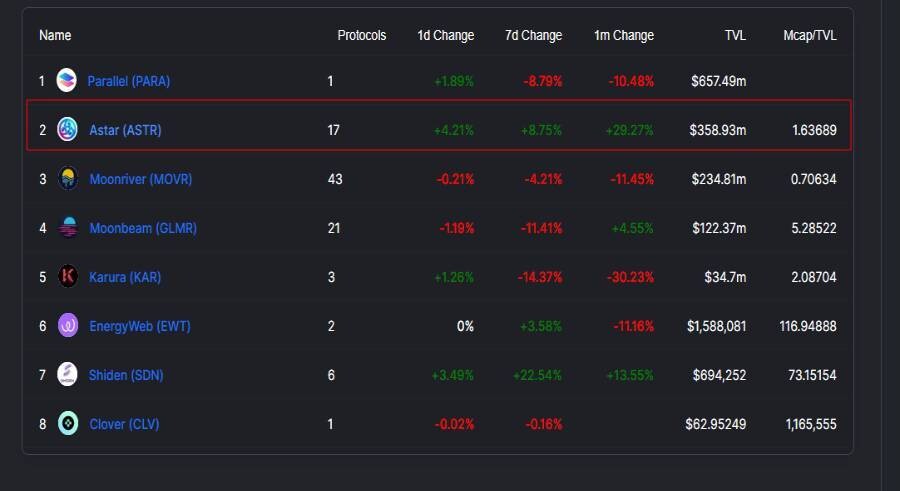Click the -30.23% 1m change for Karura

click(x=630, y=277)
